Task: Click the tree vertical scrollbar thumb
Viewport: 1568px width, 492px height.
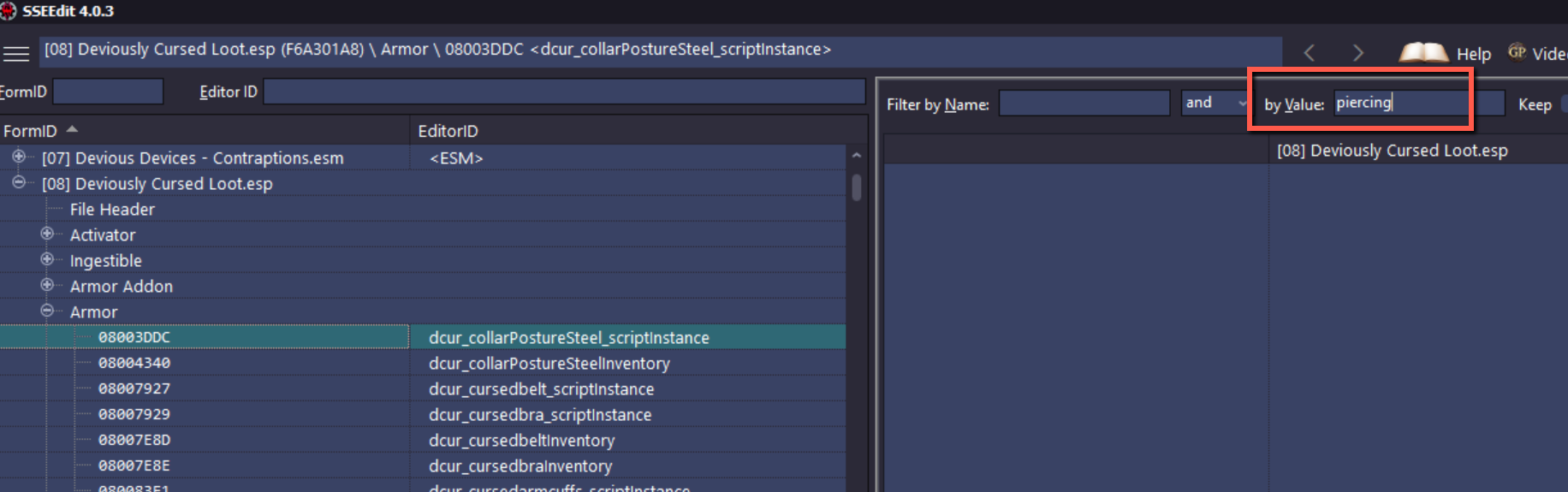Action: click(x=857, y=187)
